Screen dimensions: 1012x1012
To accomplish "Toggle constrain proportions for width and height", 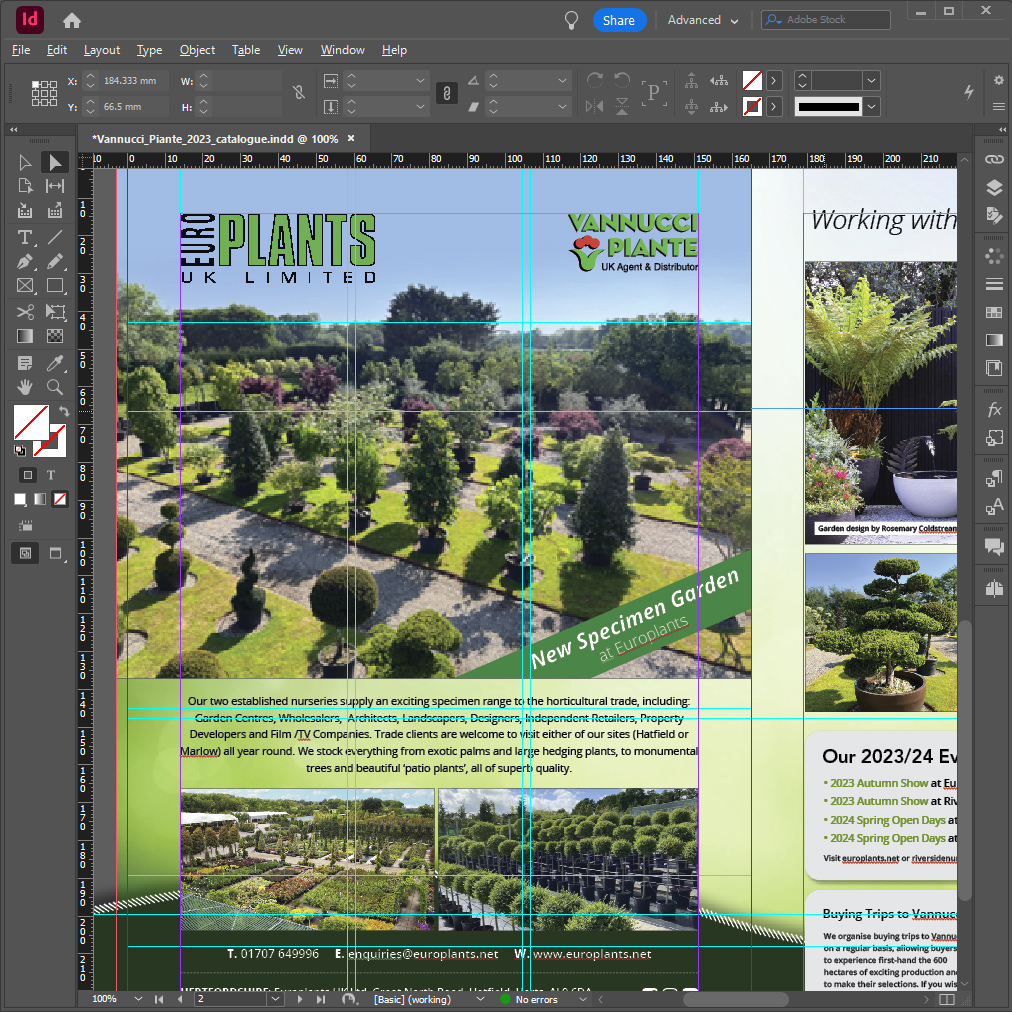I will pyautogui.click(x=298, y=93).
